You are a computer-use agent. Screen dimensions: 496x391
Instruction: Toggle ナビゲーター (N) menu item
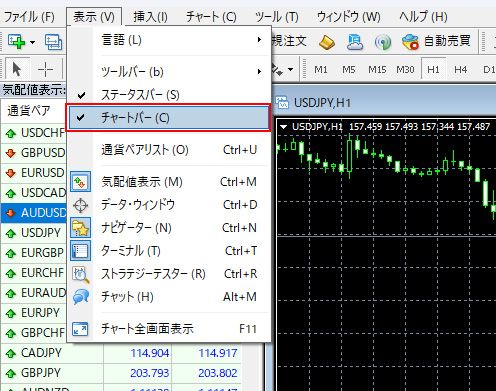click(x=168, y=228)
